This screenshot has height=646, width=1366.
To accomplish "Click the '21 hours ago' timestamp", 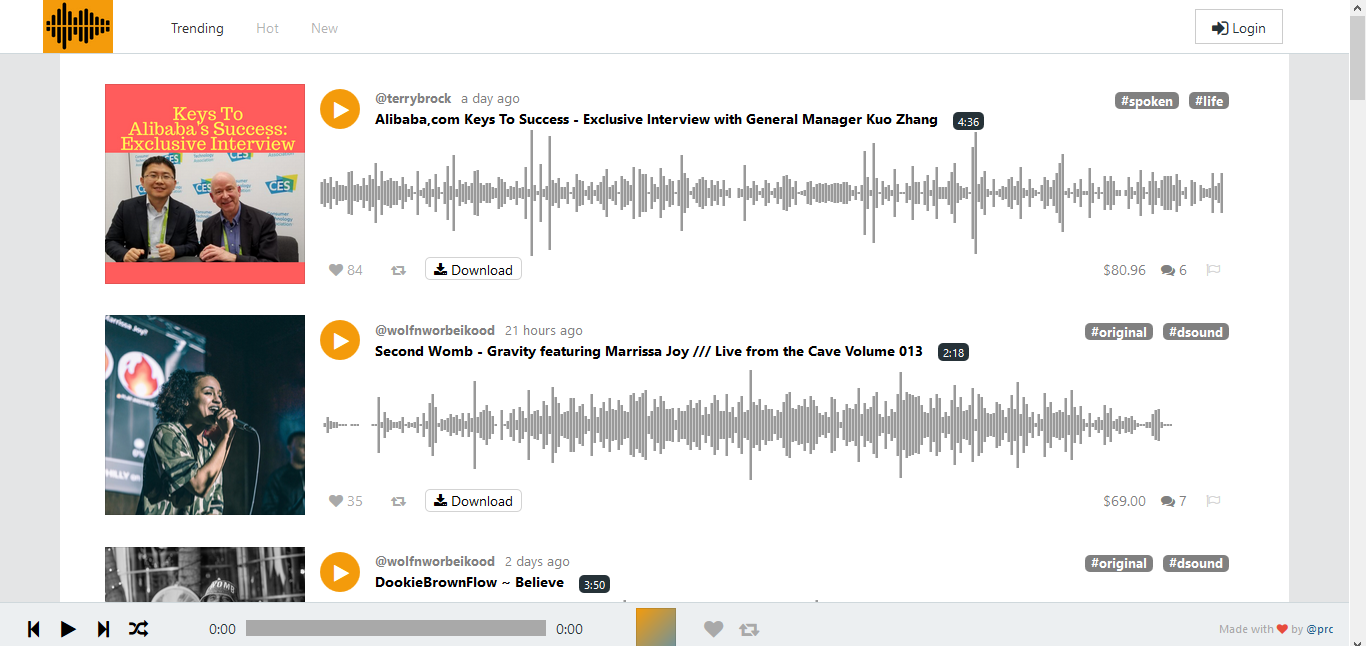I will coord(544,330).
